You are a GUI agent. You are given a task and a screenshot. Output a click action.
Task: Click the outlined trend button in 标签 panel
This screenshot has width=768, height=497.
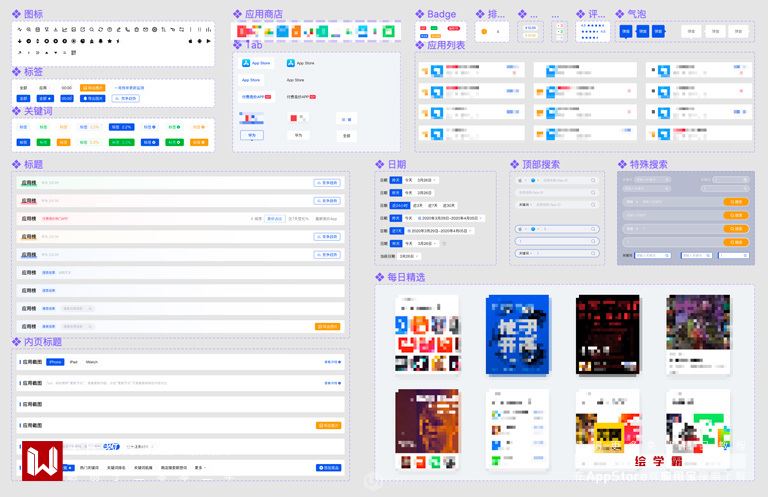click(125, 98)
